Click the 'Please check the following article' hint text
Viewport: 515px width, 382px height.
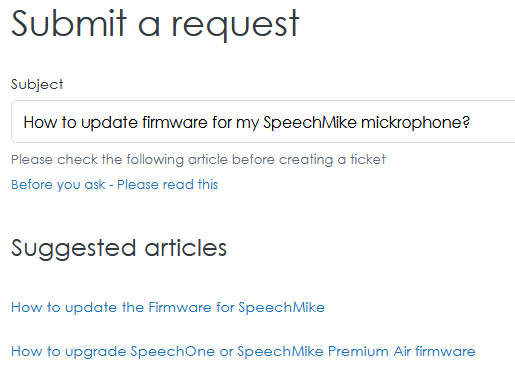(x=198, y=160)
